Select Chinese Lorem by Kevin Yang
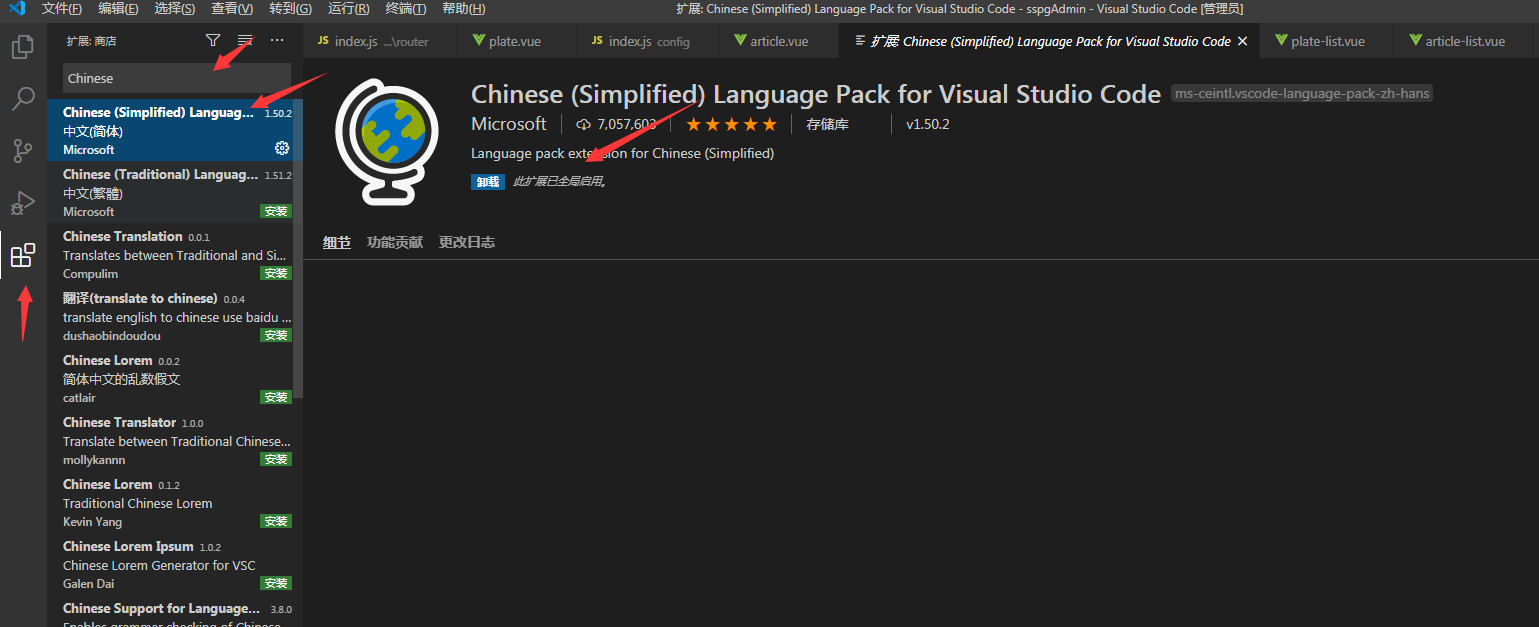The height and width of the screenshot is (627, 1539). click(x=175, y=502)
